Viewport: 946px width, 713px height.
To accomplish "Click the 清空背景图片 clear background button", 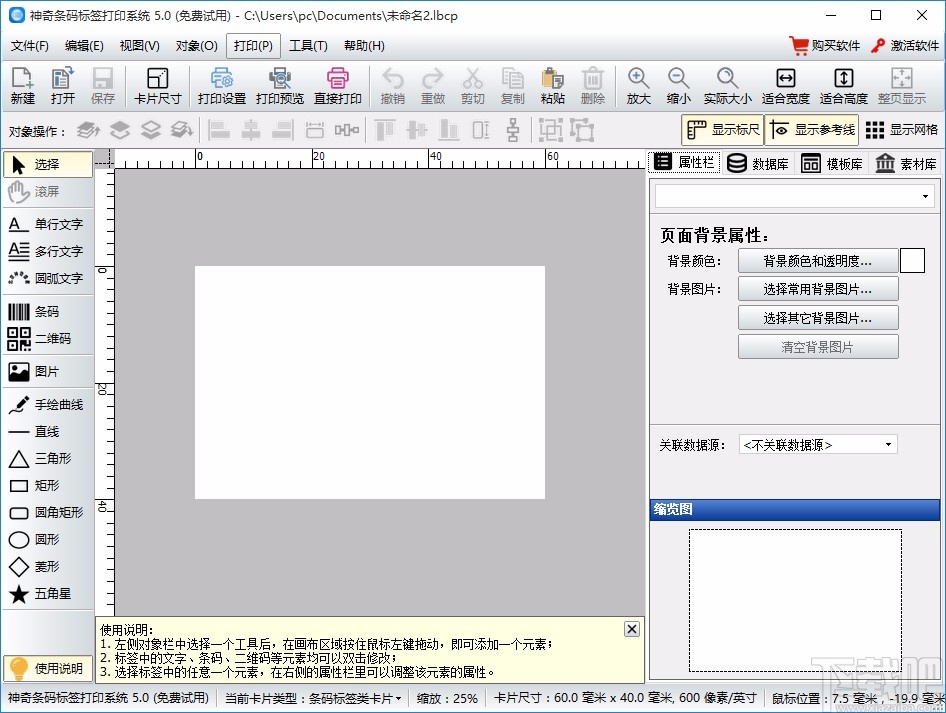I will [x=818, y=347].
